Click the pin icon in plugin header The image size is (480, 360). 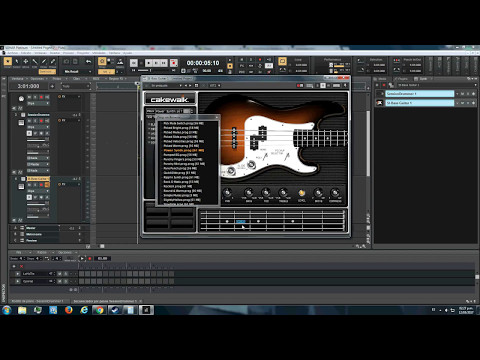[x=345, y=86]
